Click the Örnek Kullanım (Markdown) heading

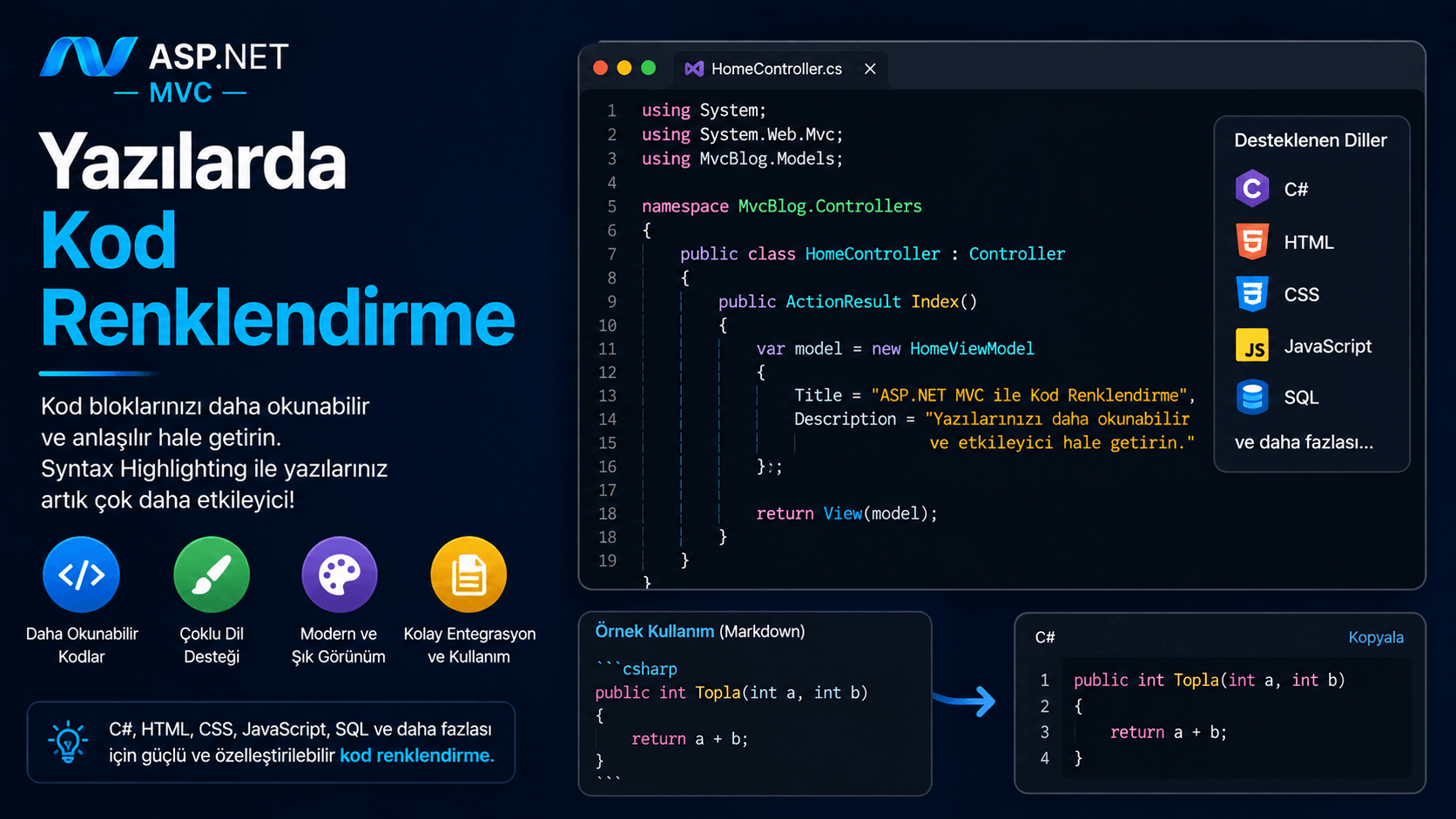click(700, 631)
